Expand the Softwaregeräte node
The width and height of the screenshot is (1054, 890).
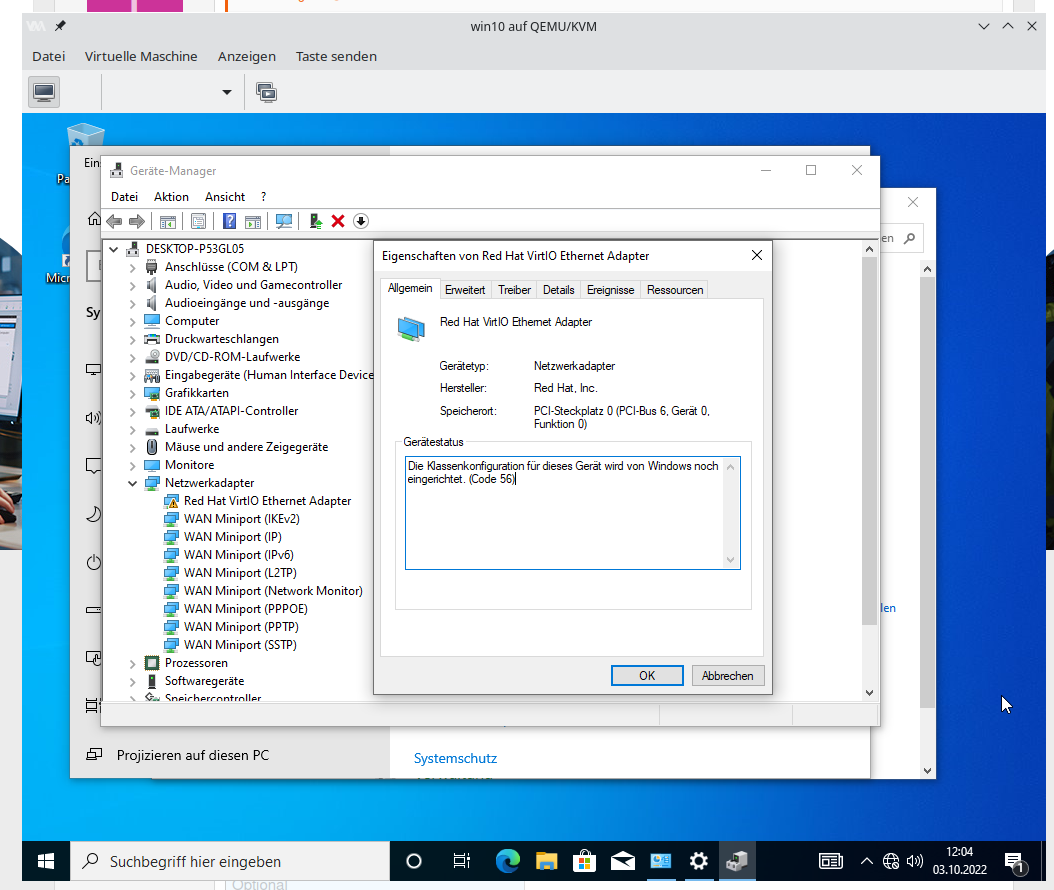click(x=132, y=682)
